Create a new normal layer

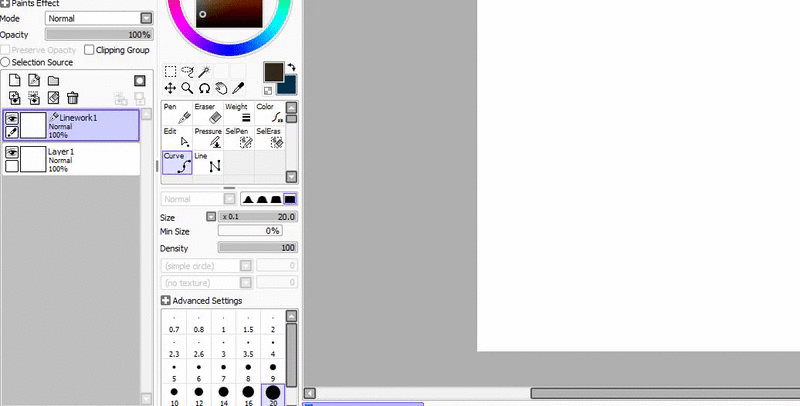(15, 80)
